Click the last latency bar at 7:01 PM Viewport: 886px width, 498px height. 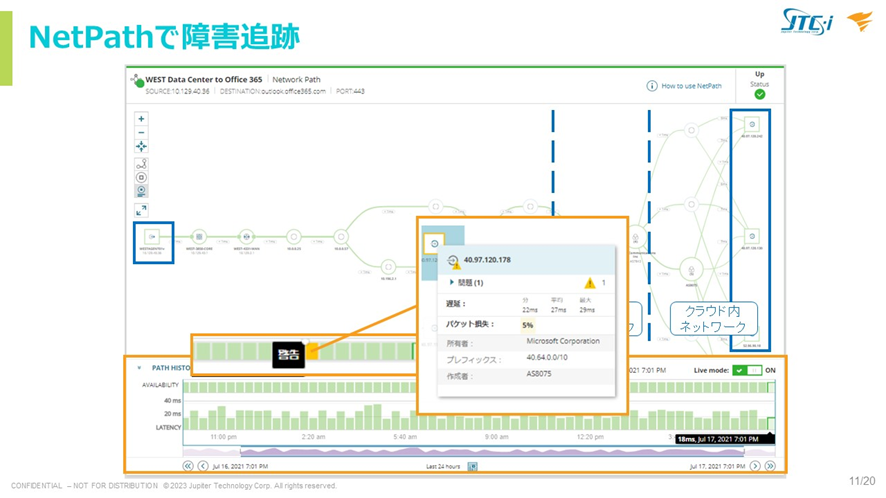click(x=771, y=423)
